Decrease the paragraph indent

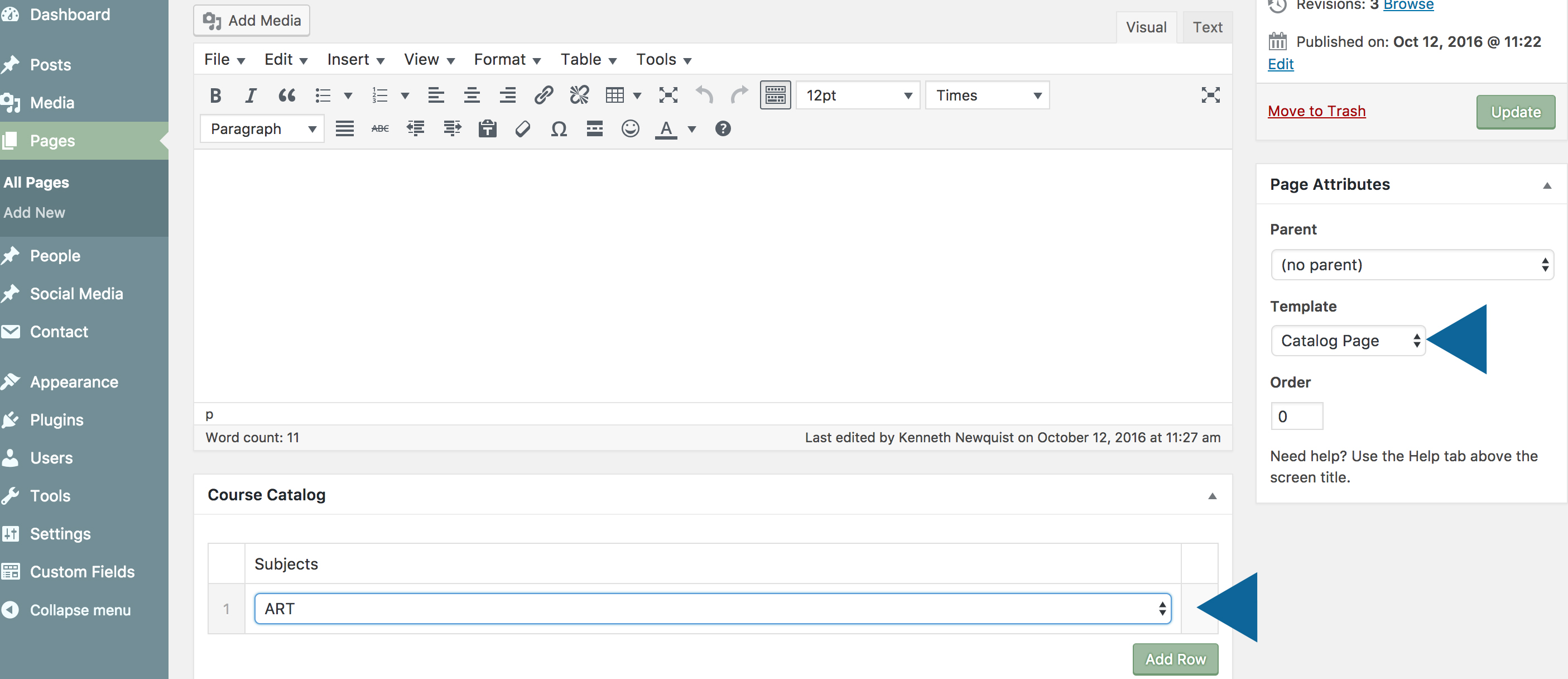pyautogui.click(x=416, y=128)
